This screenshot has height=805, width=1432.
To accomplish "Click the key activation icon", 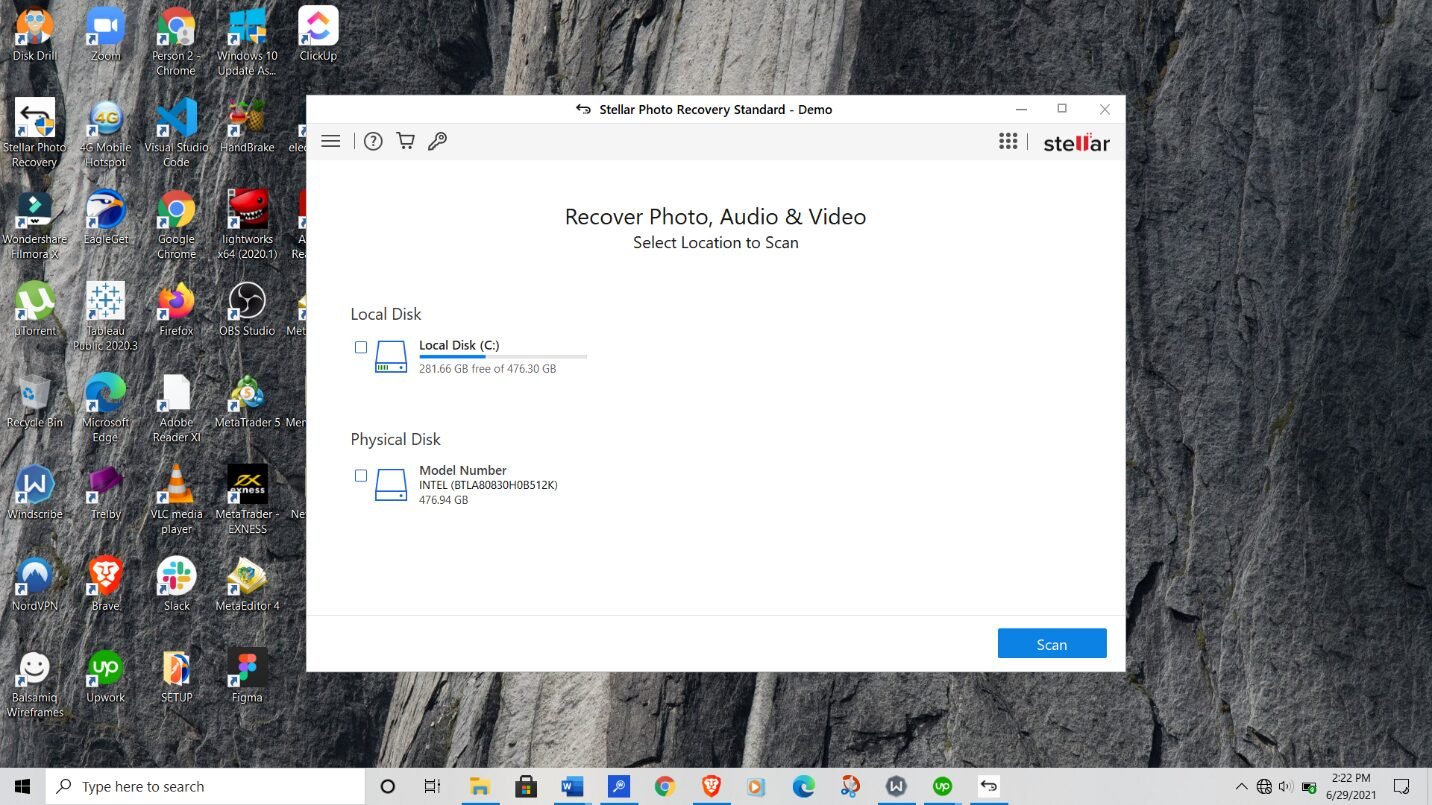I will click(x=437, y=142).
